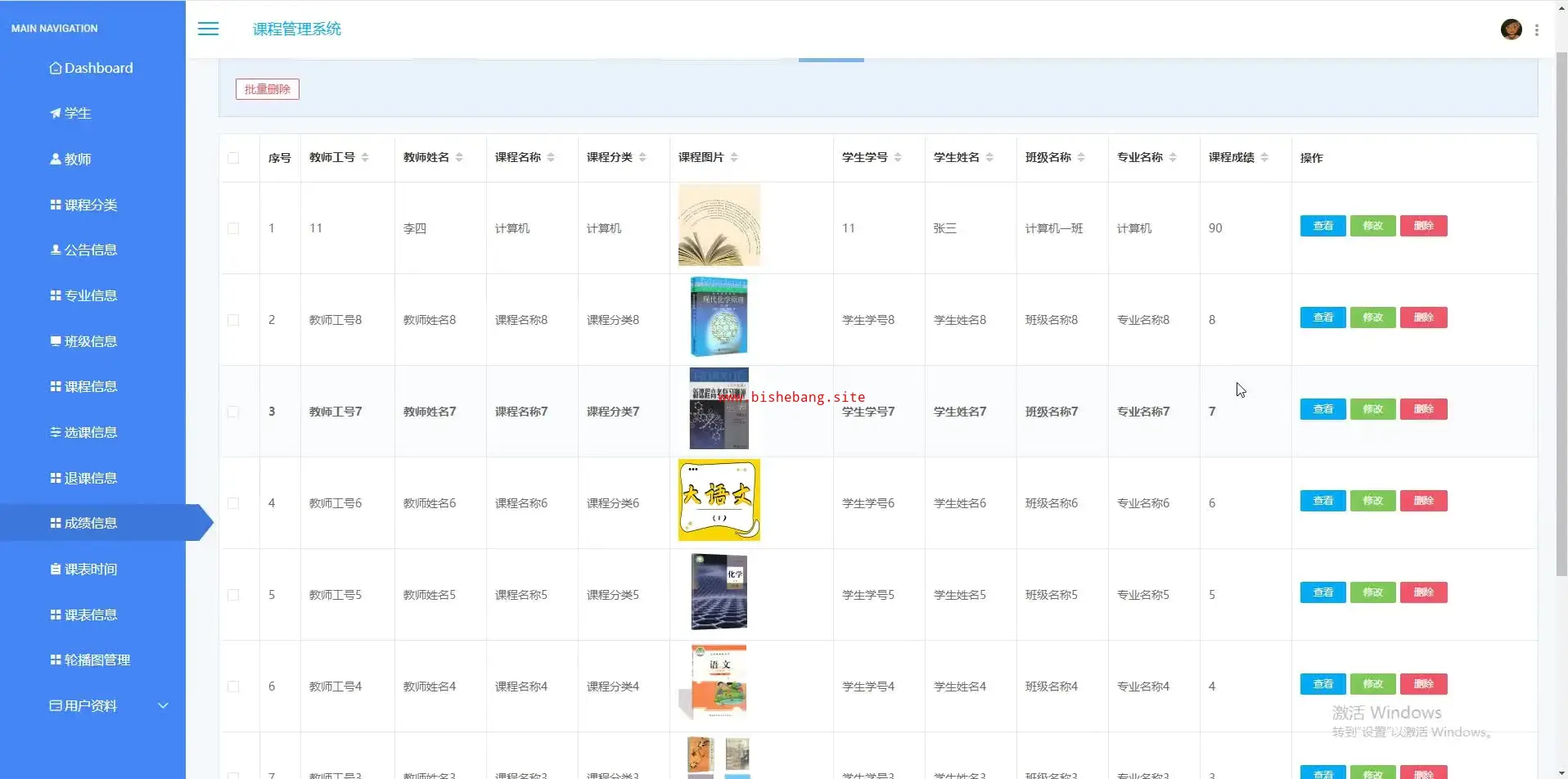Sort by 专业名称 column arrows
Screen dimensions: 1568x779
click(x=1173, y=157)
